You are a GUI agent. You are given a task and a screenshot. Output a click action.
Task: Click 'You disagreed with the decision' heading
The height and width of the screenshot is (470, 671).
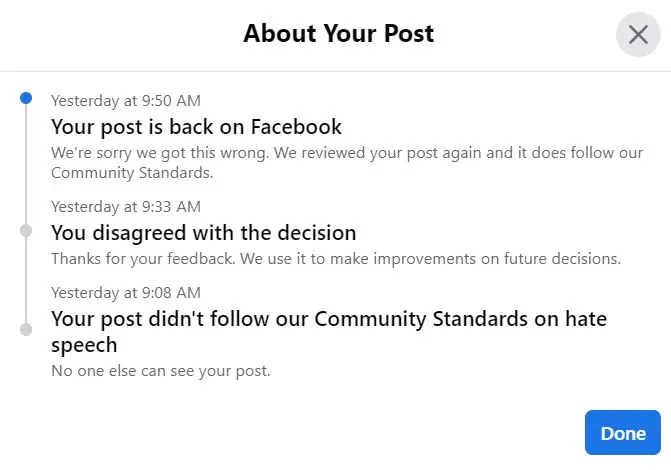(x=204, y=233)
